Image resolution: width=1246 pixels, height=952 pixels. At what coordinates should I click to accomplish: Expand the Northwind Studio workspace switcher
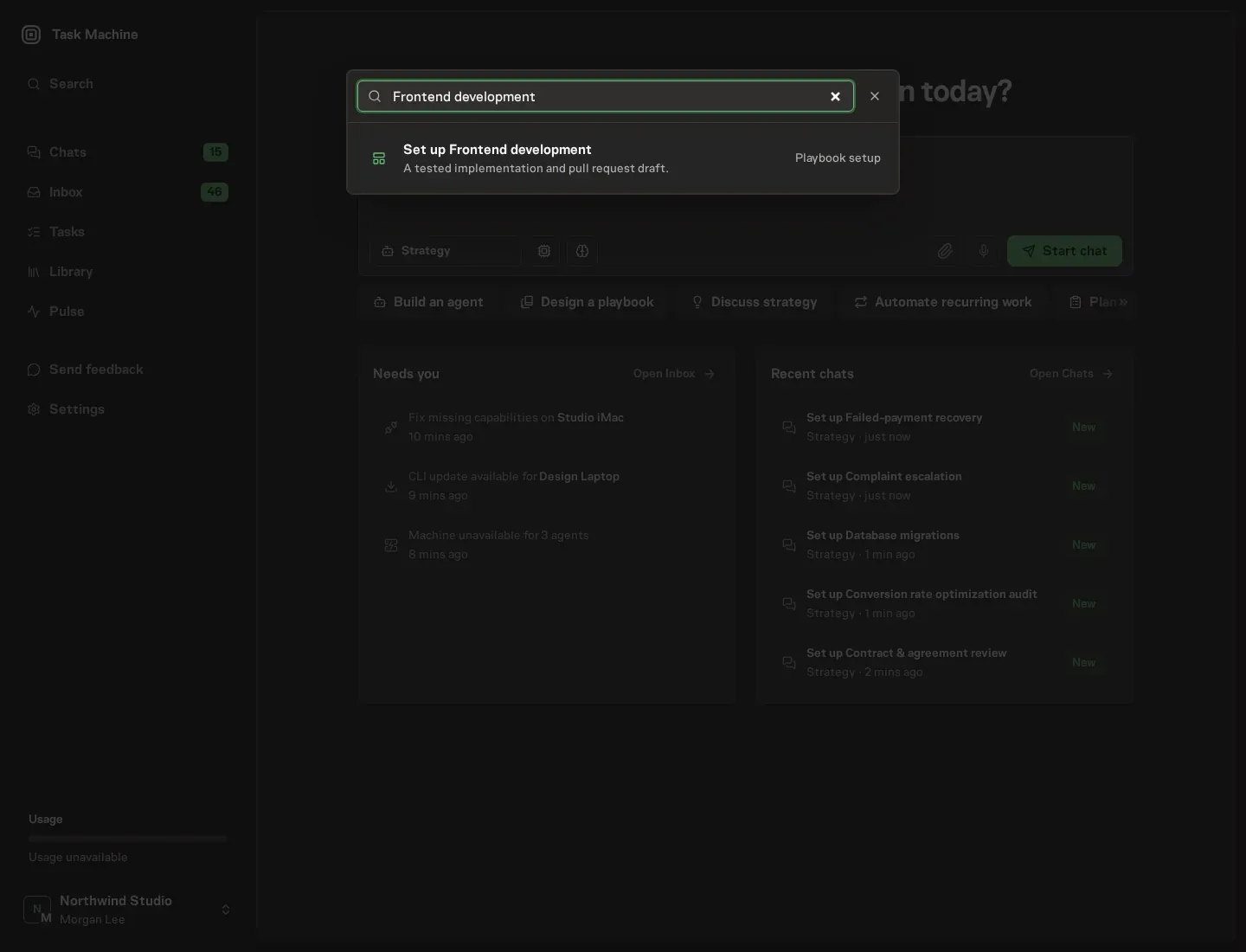pyautogui.click(x=127, y=910)
